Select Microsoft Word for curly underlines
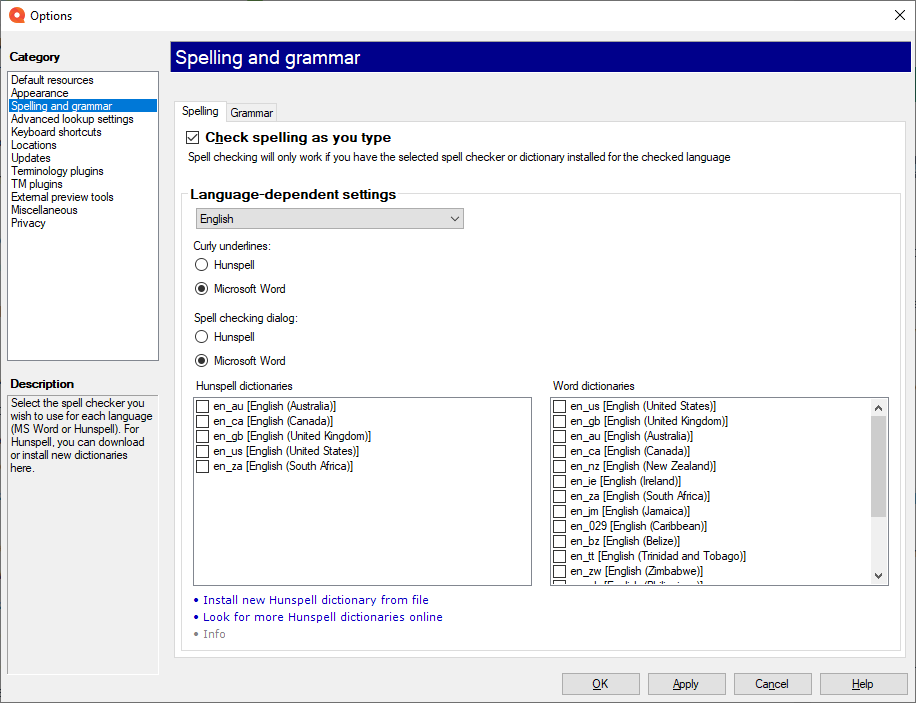 pos(201,288)
